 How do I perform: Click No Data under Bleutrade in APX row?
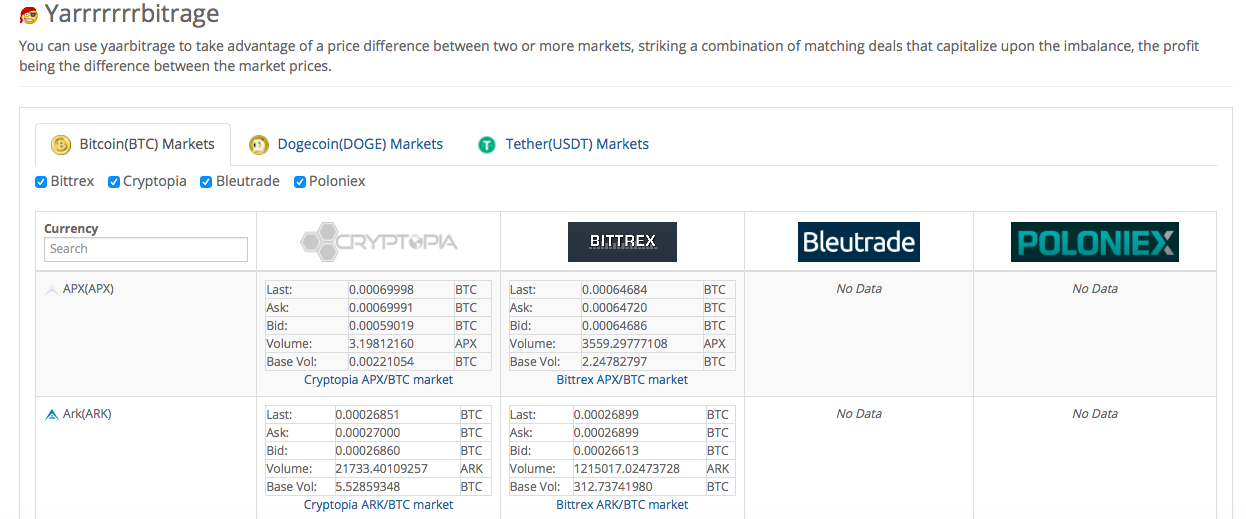[x=859, y=289]
